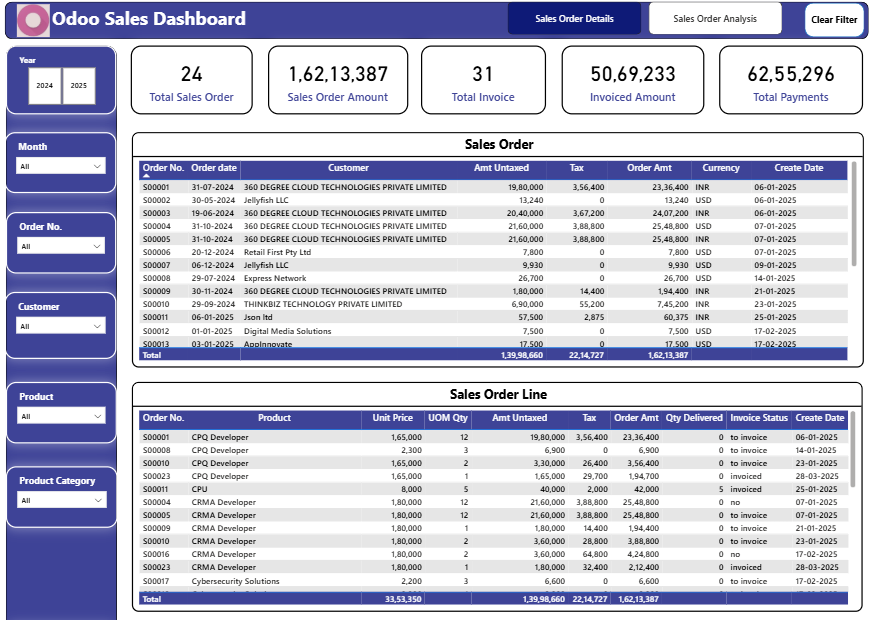Click S00016 CRMA Developer order line
Image resolution: width=872 pixels, height=620 pixels.
click(x=493, y=554)
